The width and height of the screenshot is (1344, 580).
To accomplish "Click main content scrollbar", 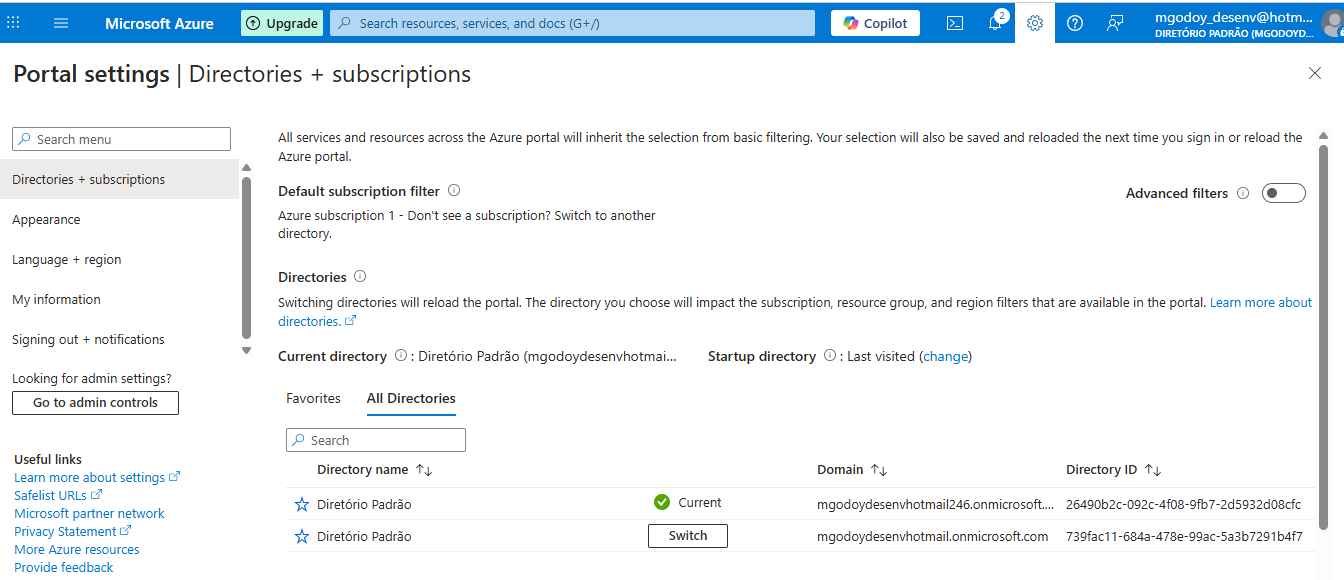I will coord(1323,335).
